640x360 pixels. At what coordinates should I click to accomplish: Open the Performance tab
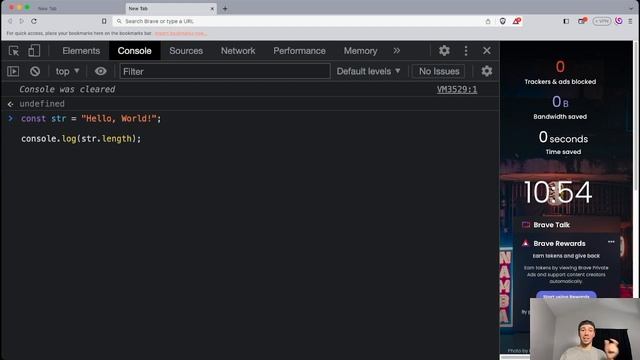point(299,51)
